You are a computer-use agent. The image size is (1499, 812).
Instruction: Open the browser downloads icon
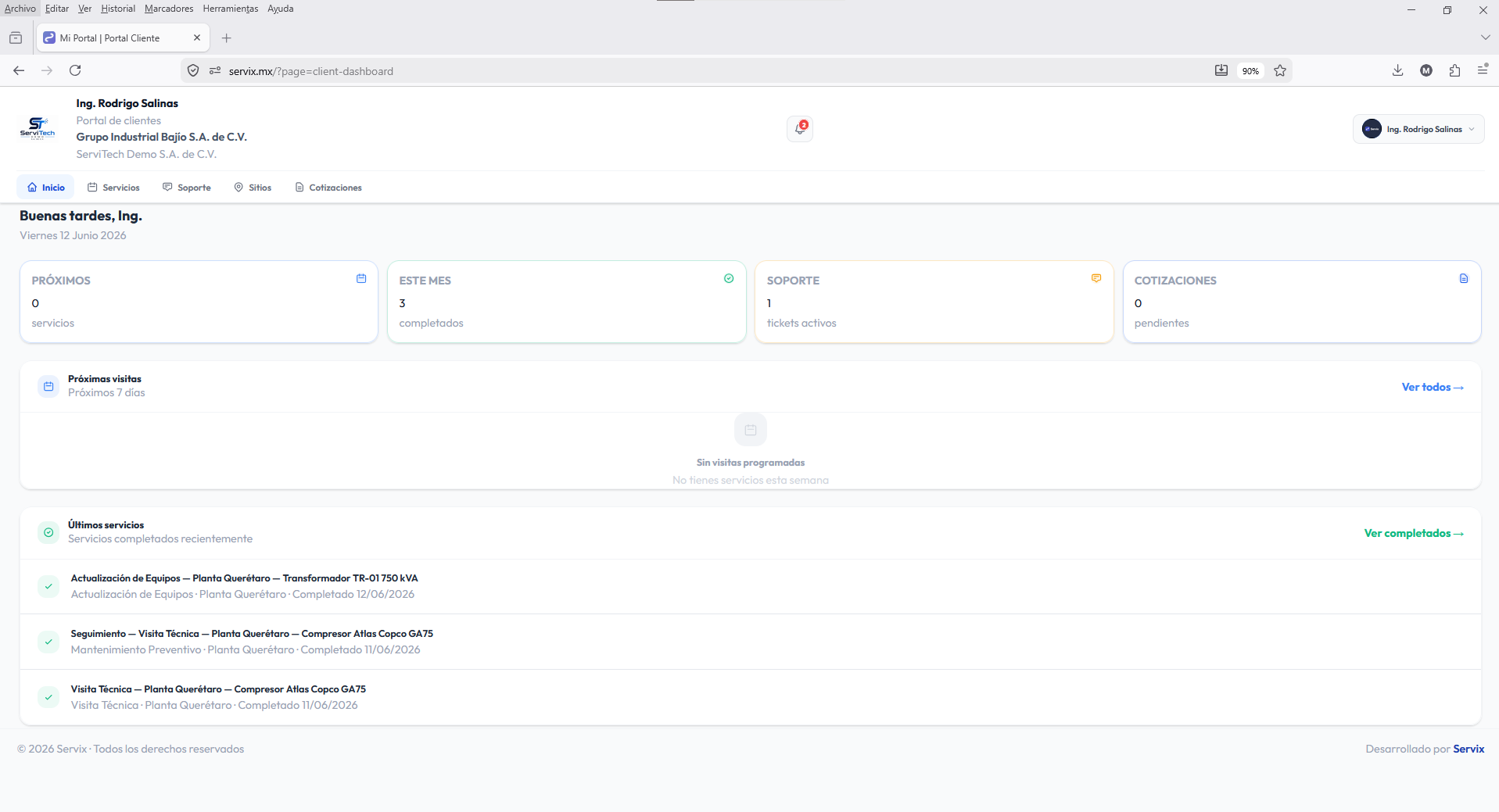tap(1397, 70)
